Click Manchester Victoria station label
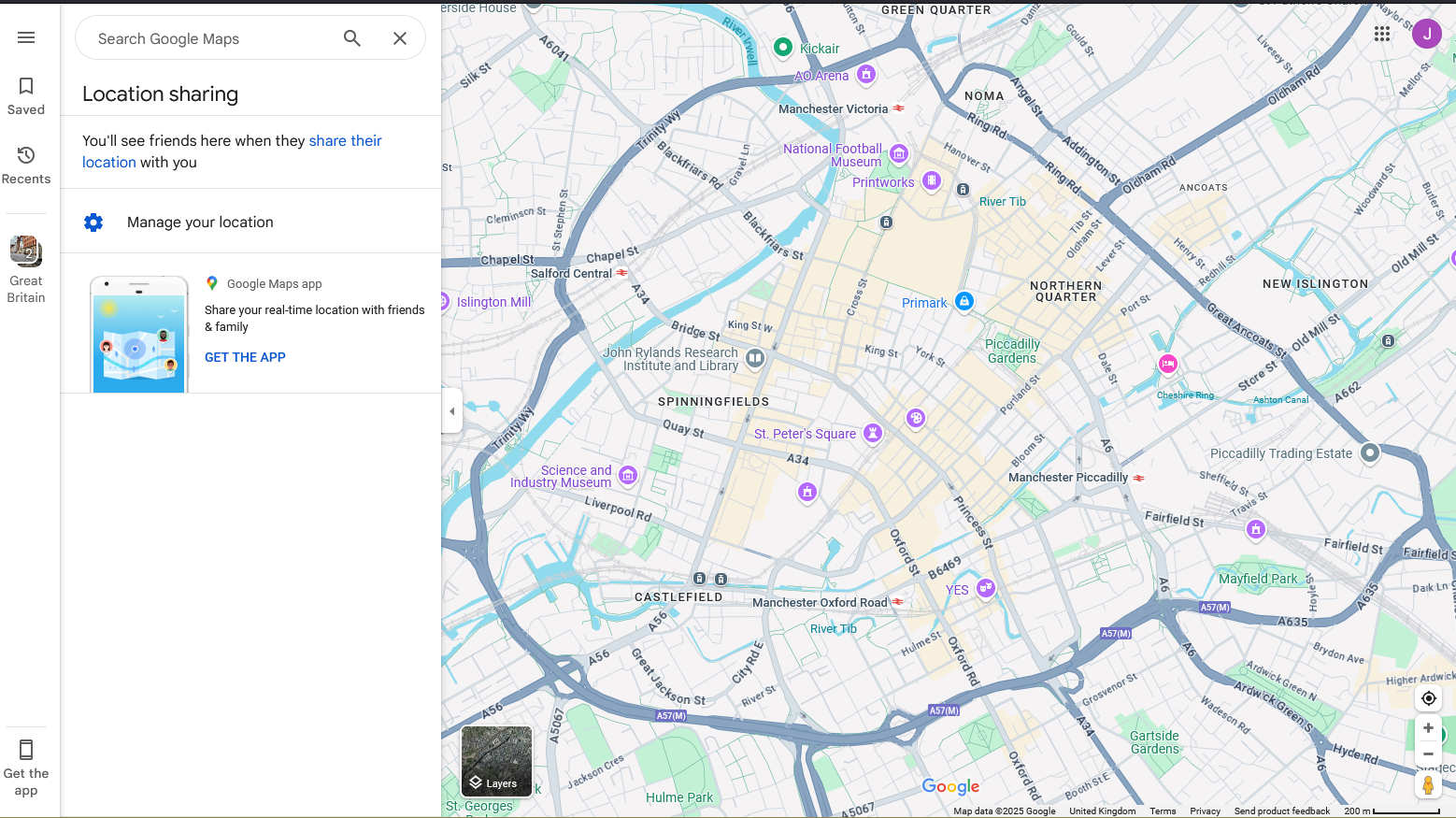1456x818 pixels. 834,108
